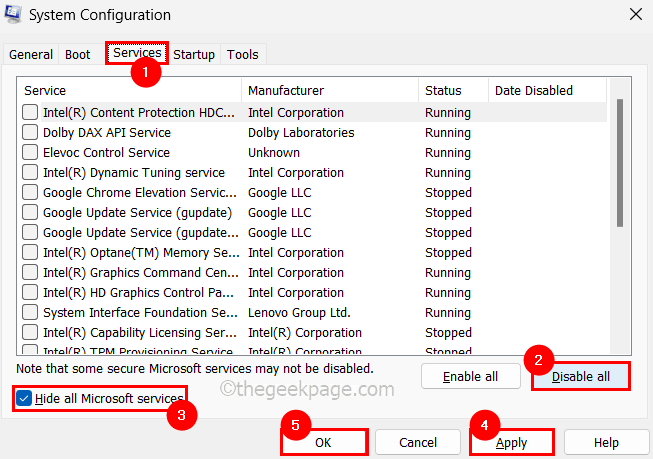Confirm with the OK button
This screenshot has height=459, width=653.
point(324,442)
